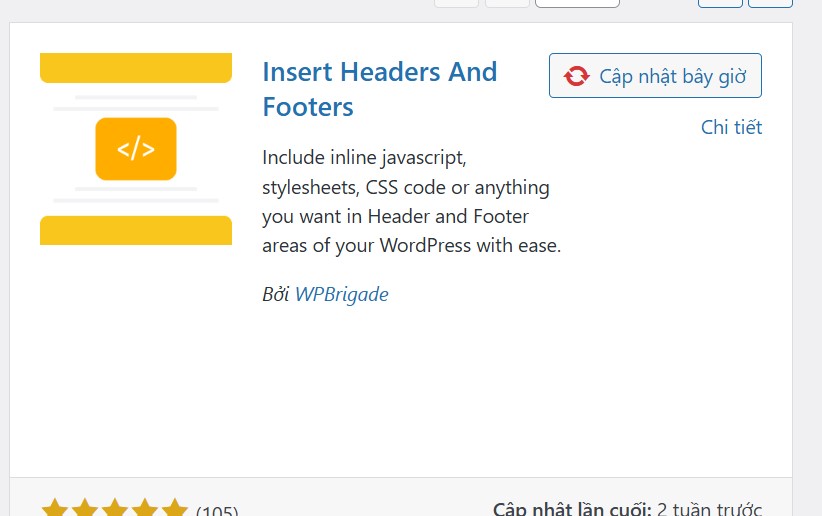Click the (105) ratings count
Image resolution: width=822 pixels, height=516 pixels.
[x=217, y=511]
